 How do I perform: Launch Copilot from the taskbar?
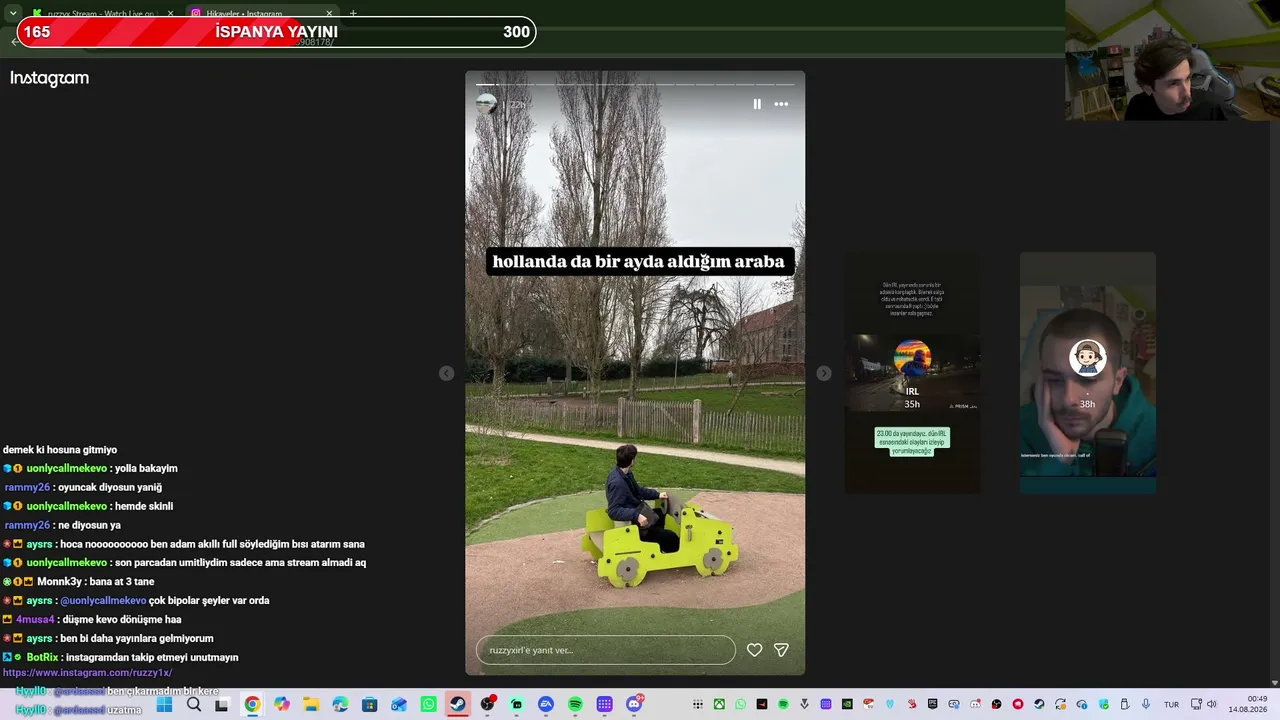pyautogui.click(x=282, y=705)
